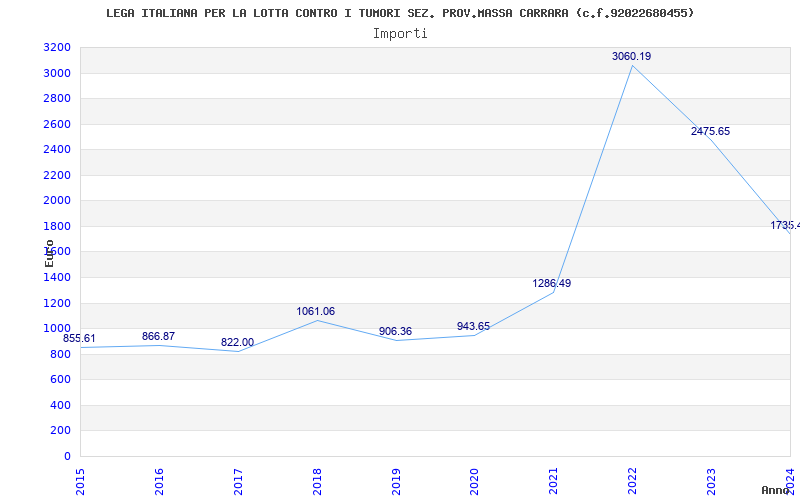
Task: Click the 800 y-axis tick label
Action: tap(61, 355)
